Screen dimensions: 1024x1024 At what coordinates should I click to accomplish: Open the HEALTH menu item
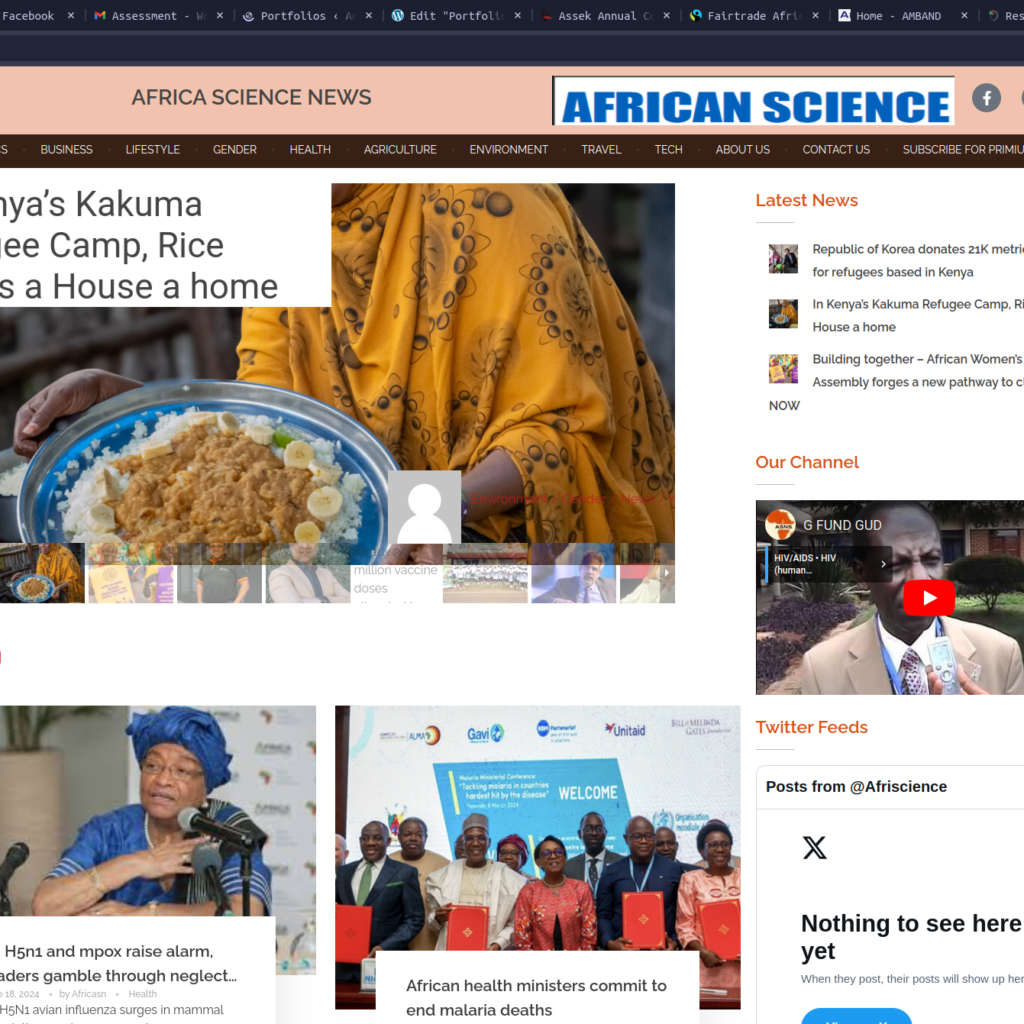310,150
